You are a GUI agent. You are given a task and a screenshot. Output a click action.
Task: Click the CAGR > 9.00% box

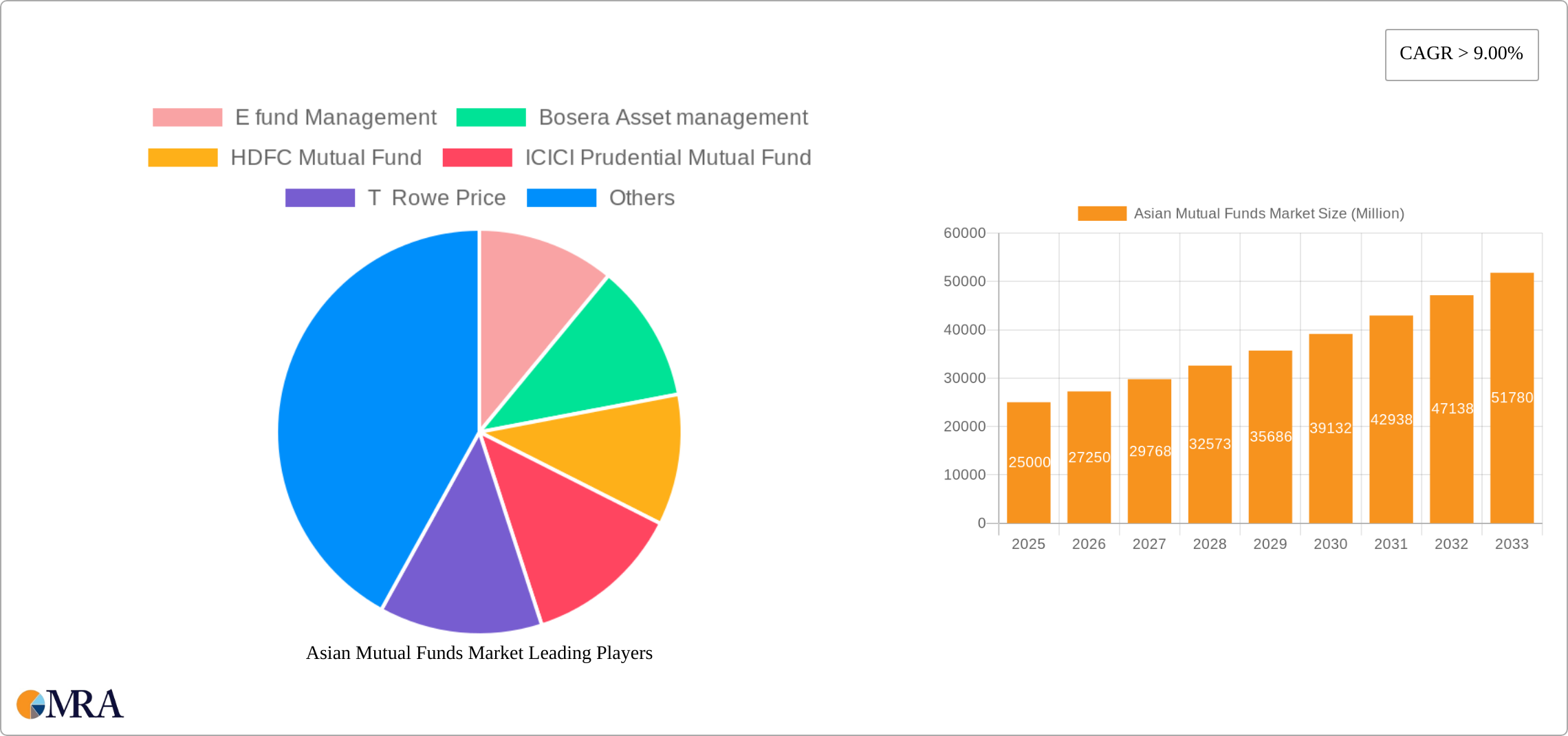(1461, 54)
